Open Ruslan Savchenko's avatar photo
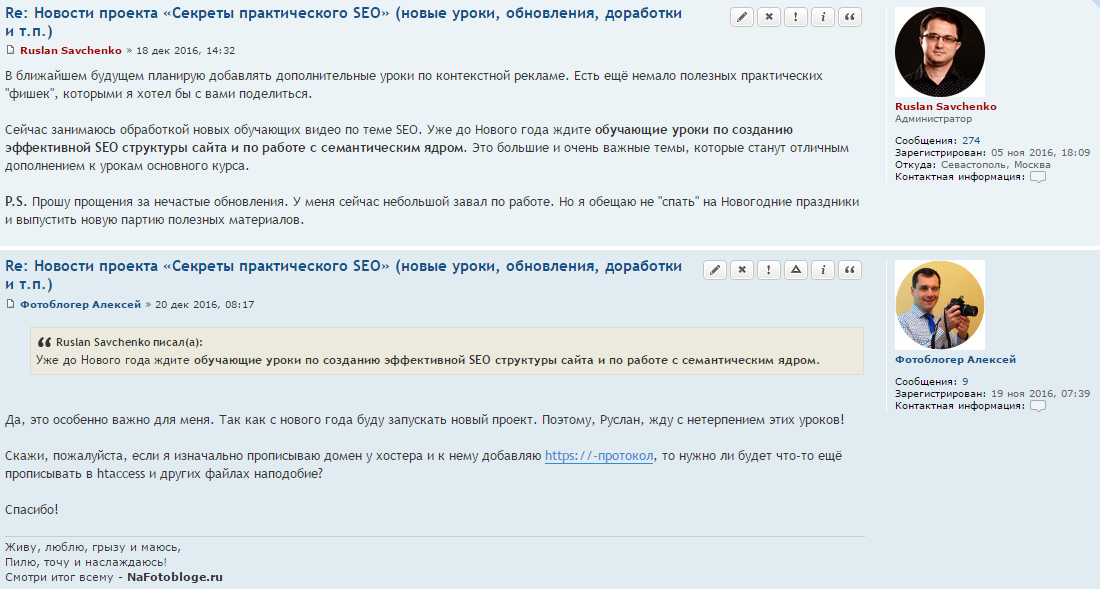Image resolution: width=1100 pixels, height=589 pixels. [940, 52]
